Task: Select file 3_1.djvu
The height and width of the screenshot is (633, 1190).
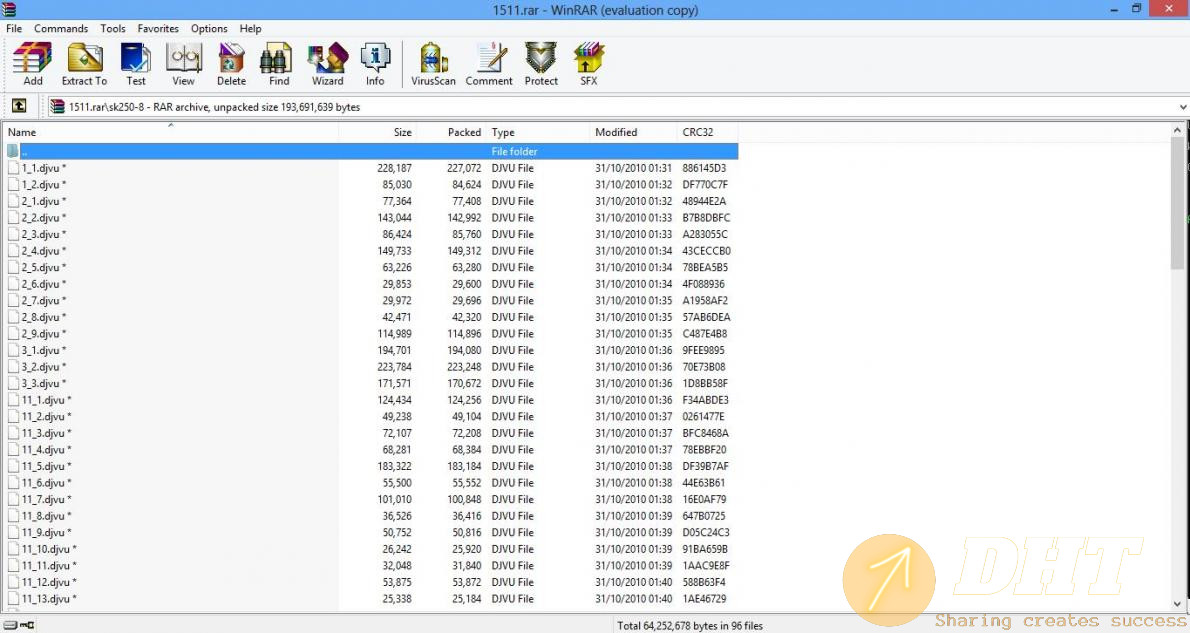Action: click(x=43, y=351)
